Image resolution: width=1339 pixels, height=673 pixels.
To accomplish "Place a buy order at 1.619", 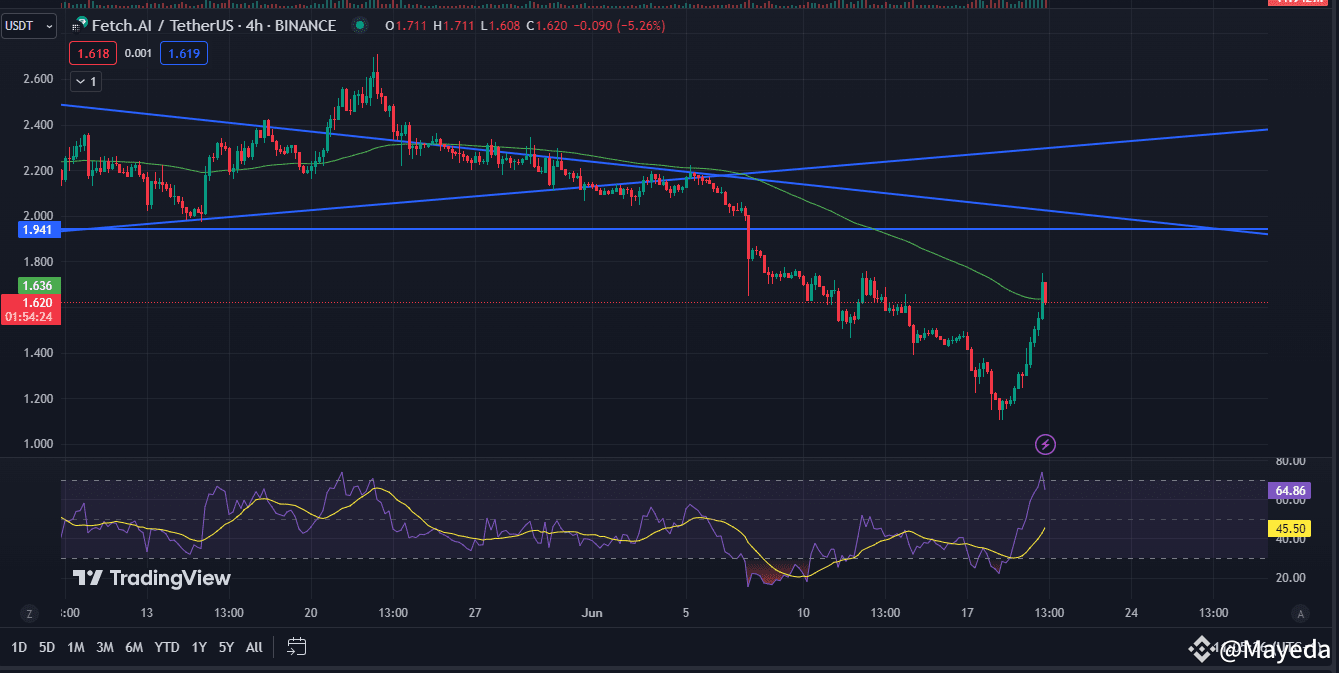I will pos(183,53).
